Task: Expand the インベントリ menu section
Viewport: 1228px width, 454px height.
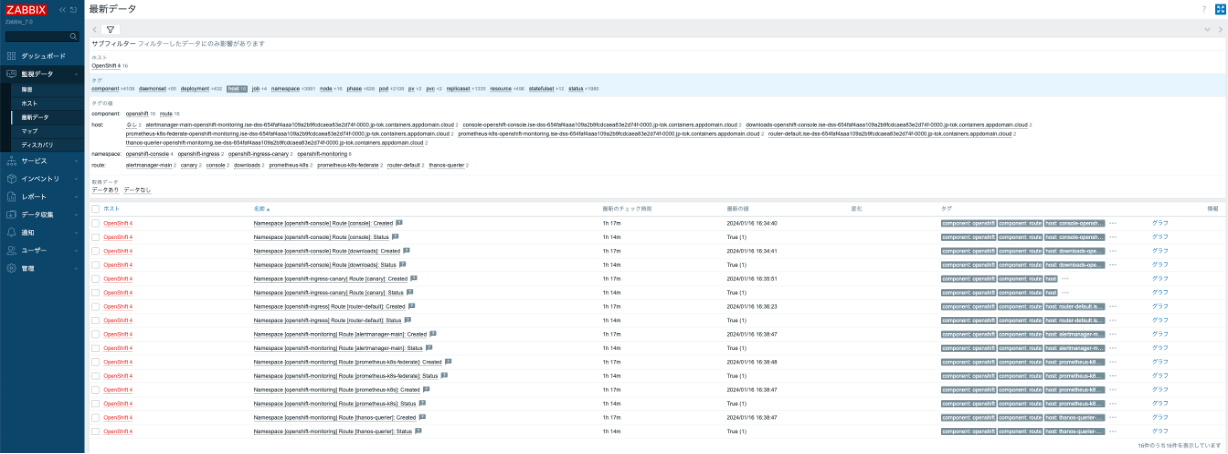Action: coord(42,178)
